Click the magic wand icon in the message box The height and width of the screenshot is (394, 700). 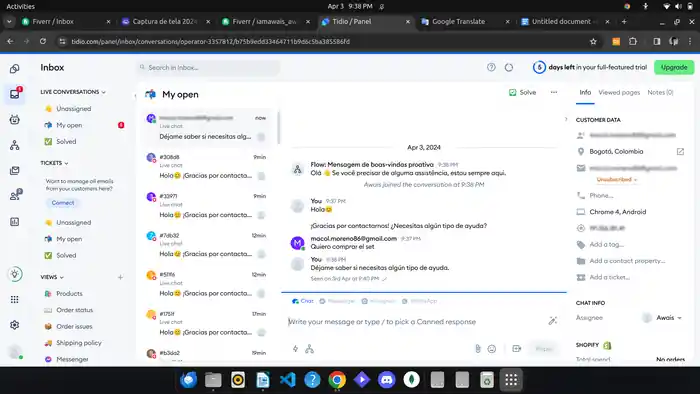[x=553, y=320]
